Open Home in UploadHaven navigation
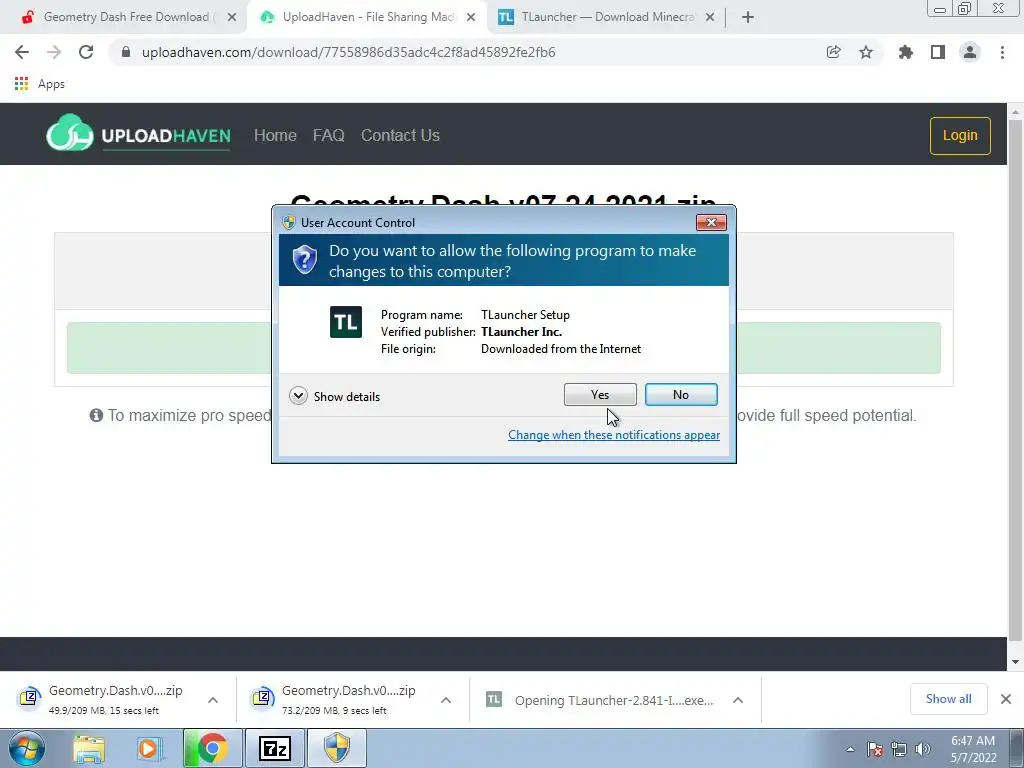The height and width of the screenshot is (768, 1024). click(x=275, y=135)
